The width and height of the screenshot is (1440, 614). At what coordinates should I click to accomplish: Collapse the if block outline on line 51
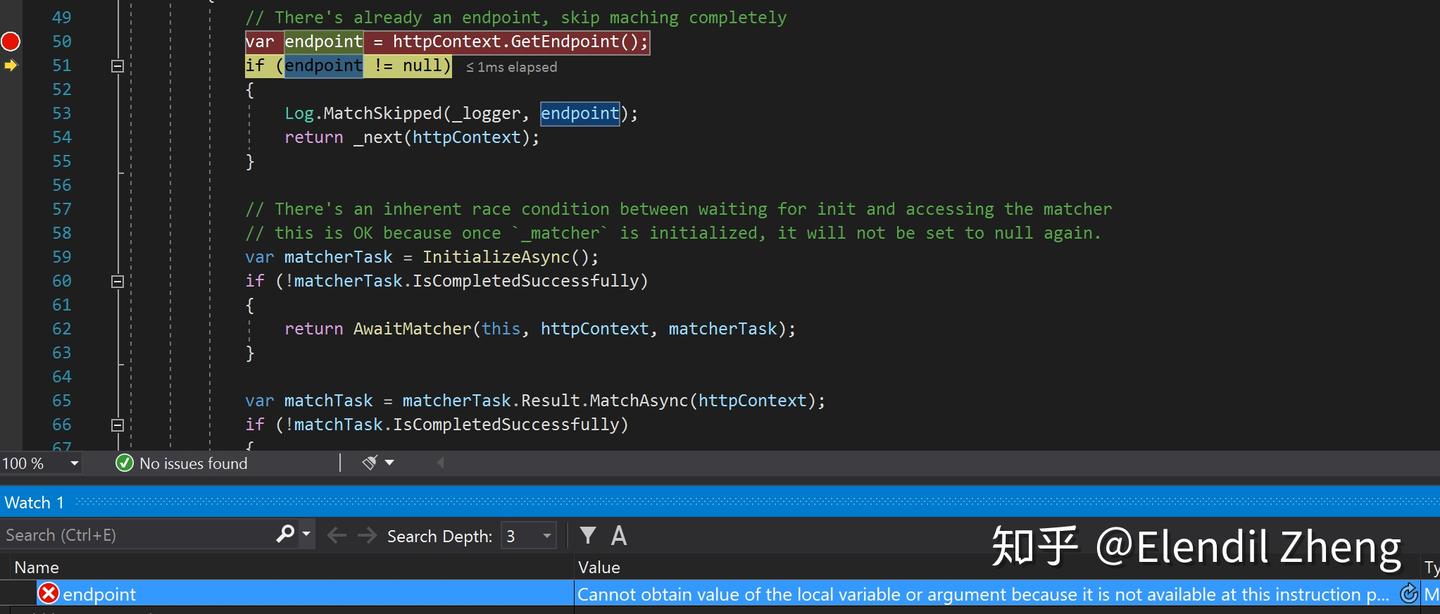117,65
